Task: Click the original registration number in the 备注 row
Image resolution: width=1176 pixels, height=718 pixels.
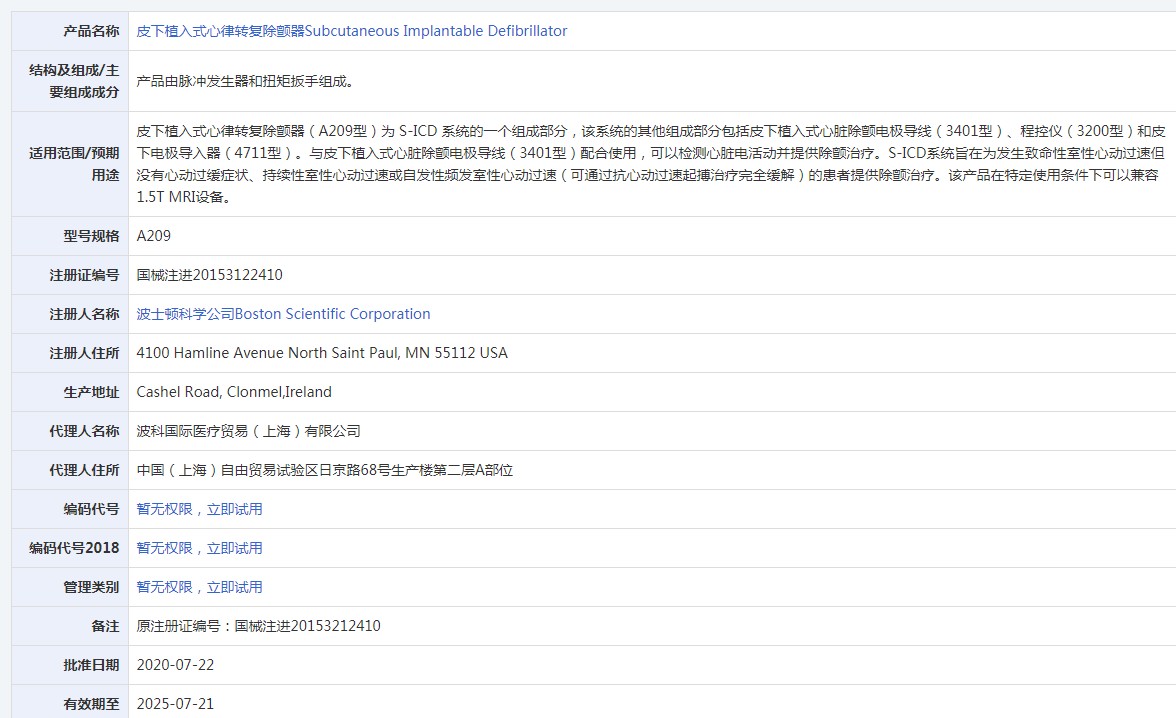Action: [x=258, y=626]
